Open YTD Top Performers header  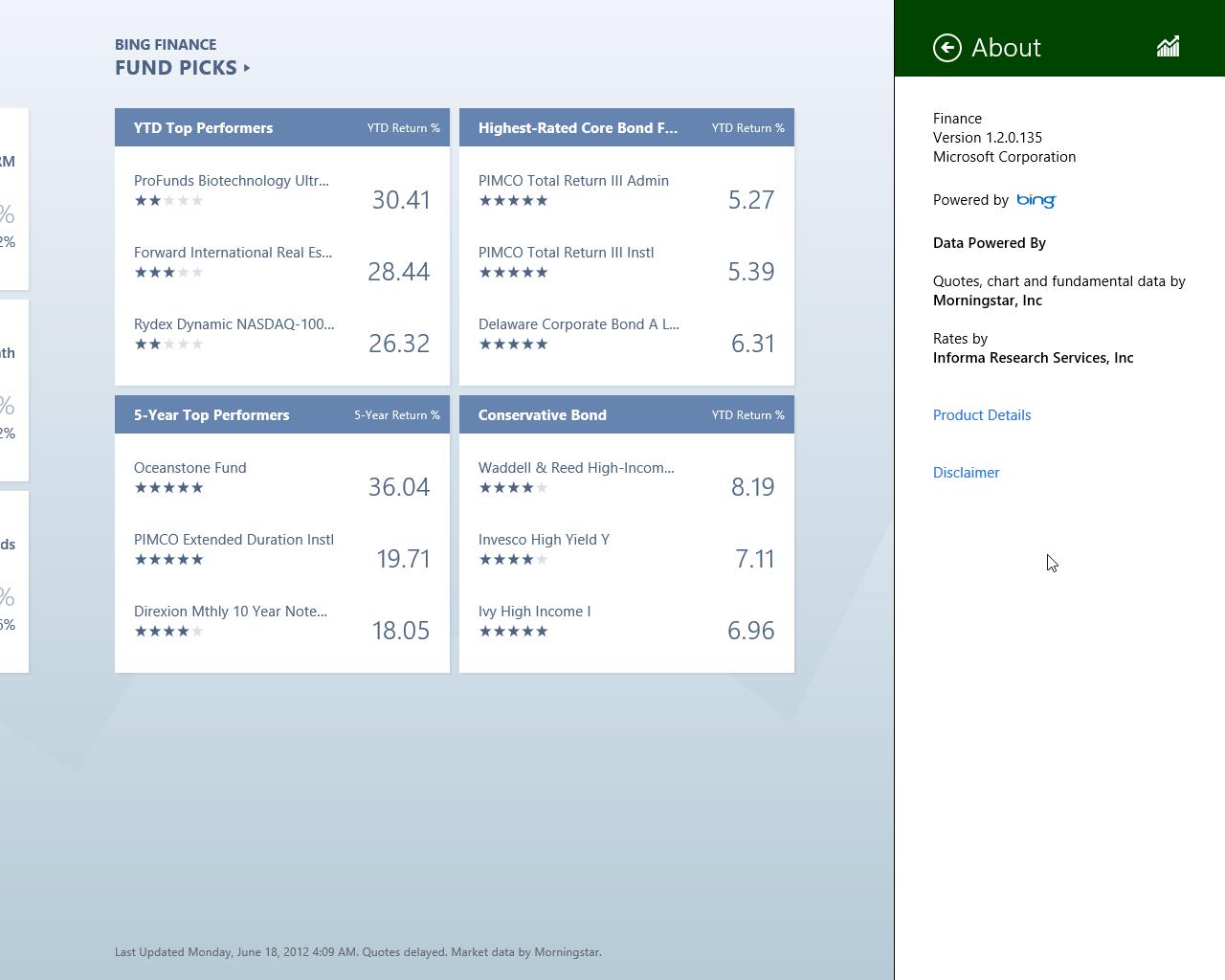(282, 127)
